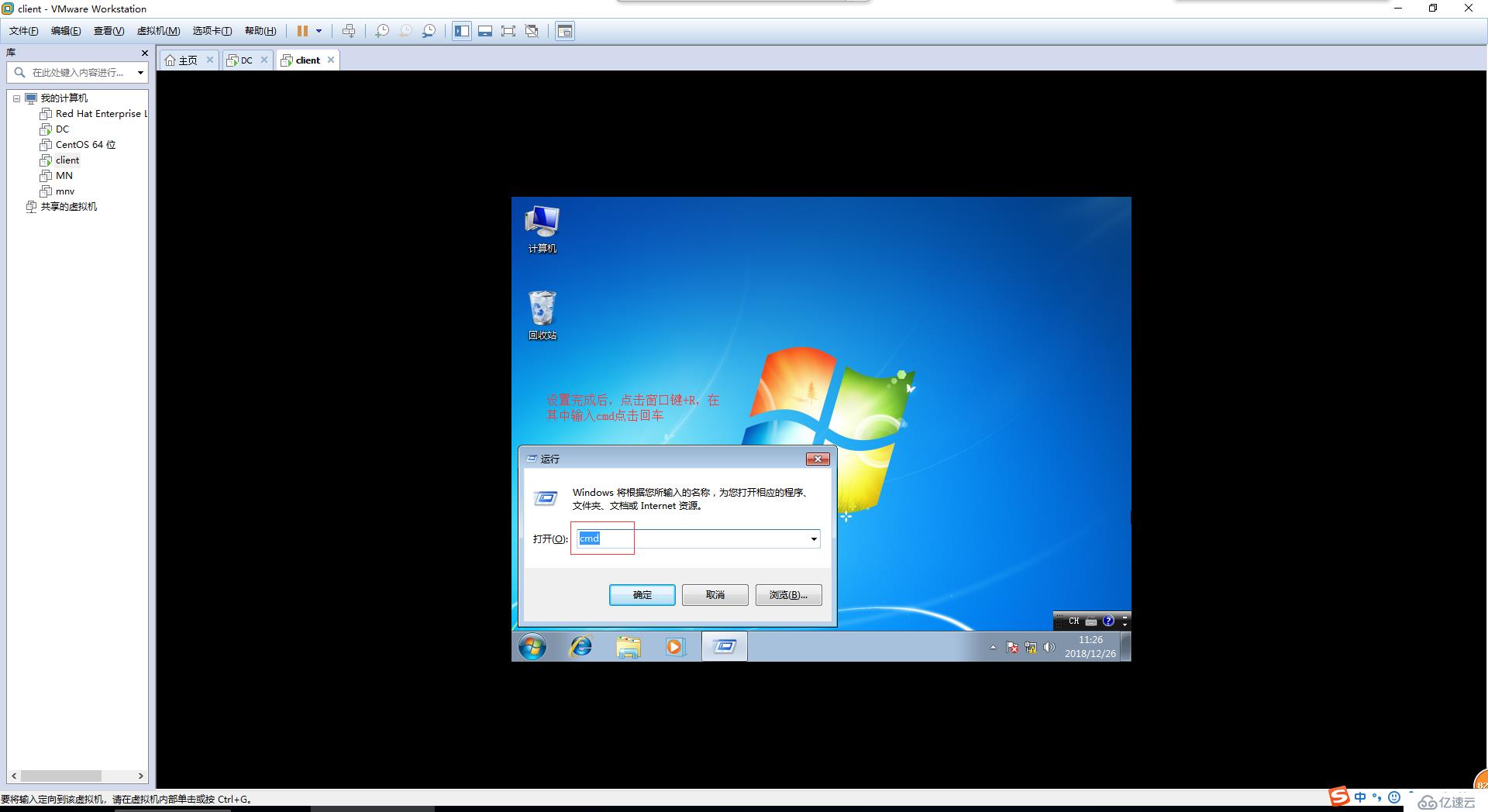Toggle the console view icon
Image resolution: width=1488 pixels, height=812 pixels.
[565, 31]
